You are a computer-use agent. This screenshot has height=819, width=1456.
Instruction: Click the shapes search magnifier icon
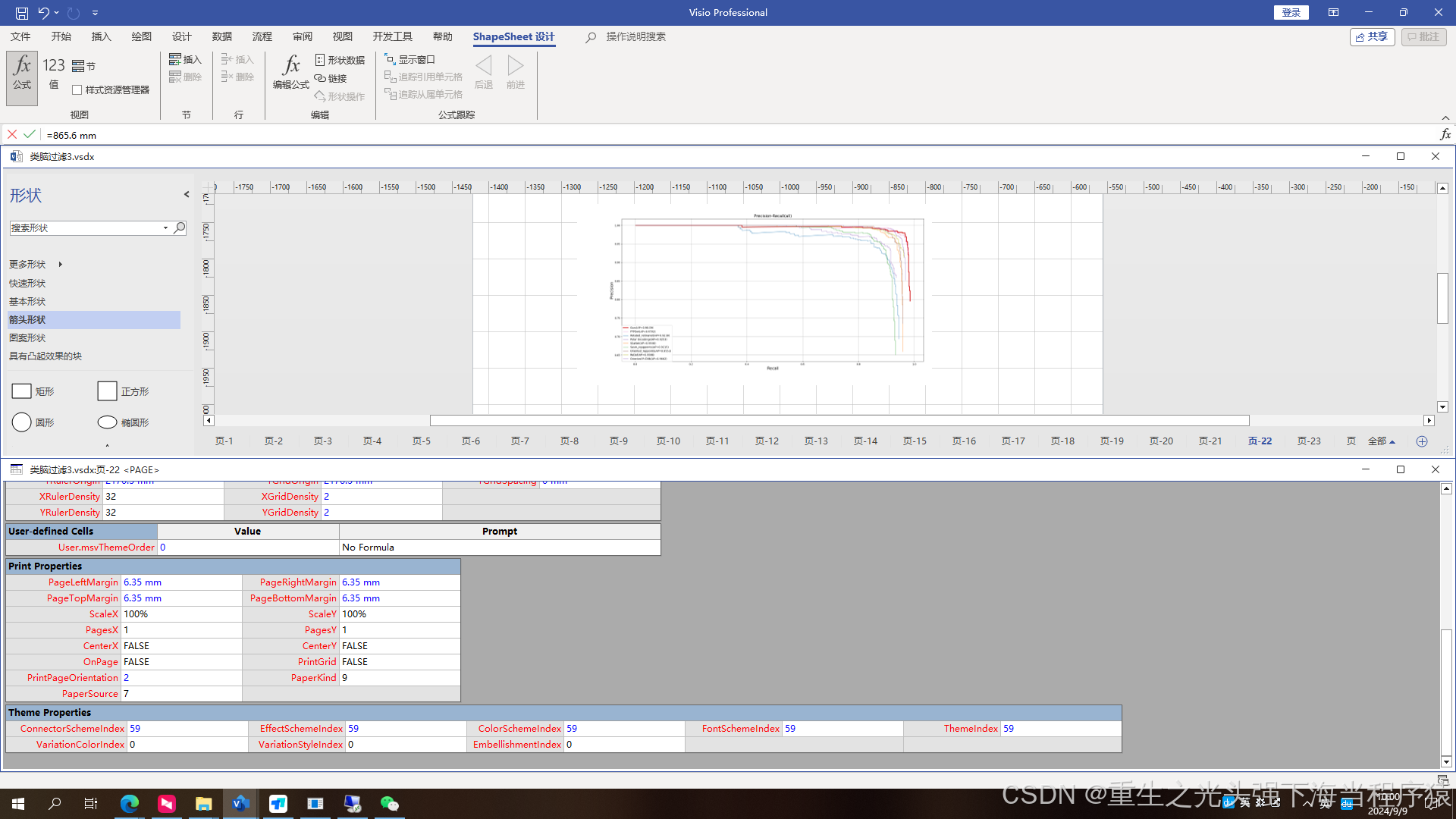pos(180,227)
